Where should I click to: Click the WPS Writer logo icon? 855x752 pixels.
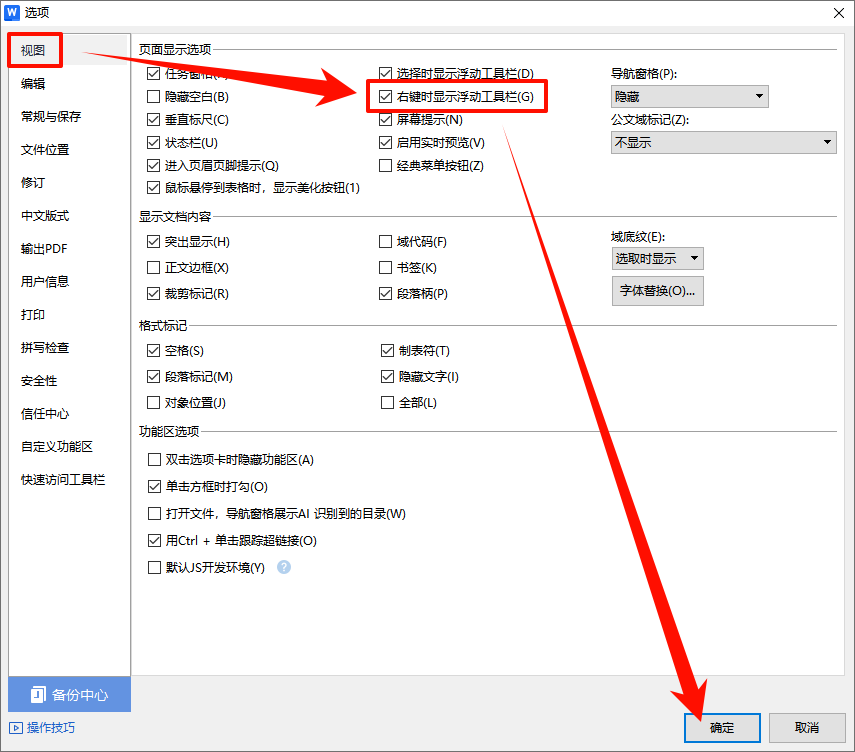(x=14, y=13)
